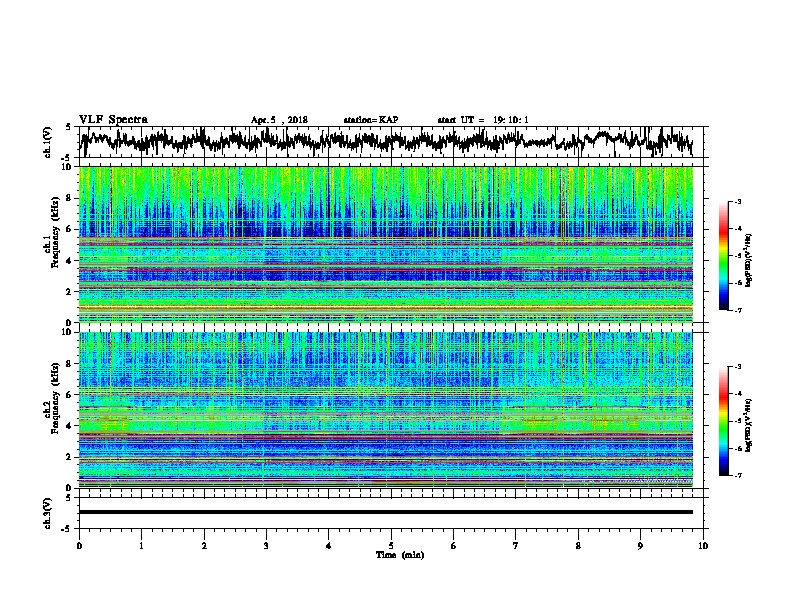Click the 'ch.3(V)' axis label
Viewport: 792px width, 612px height.
tap(48, 513)
